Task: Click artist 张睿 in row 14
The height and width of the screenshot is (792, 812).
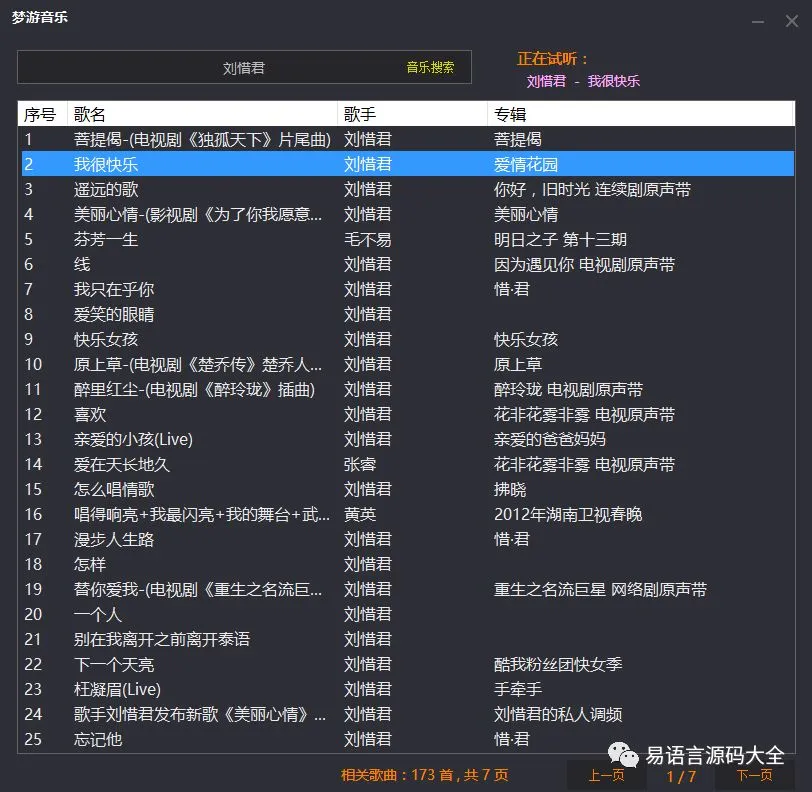Action: pos(360,464)
